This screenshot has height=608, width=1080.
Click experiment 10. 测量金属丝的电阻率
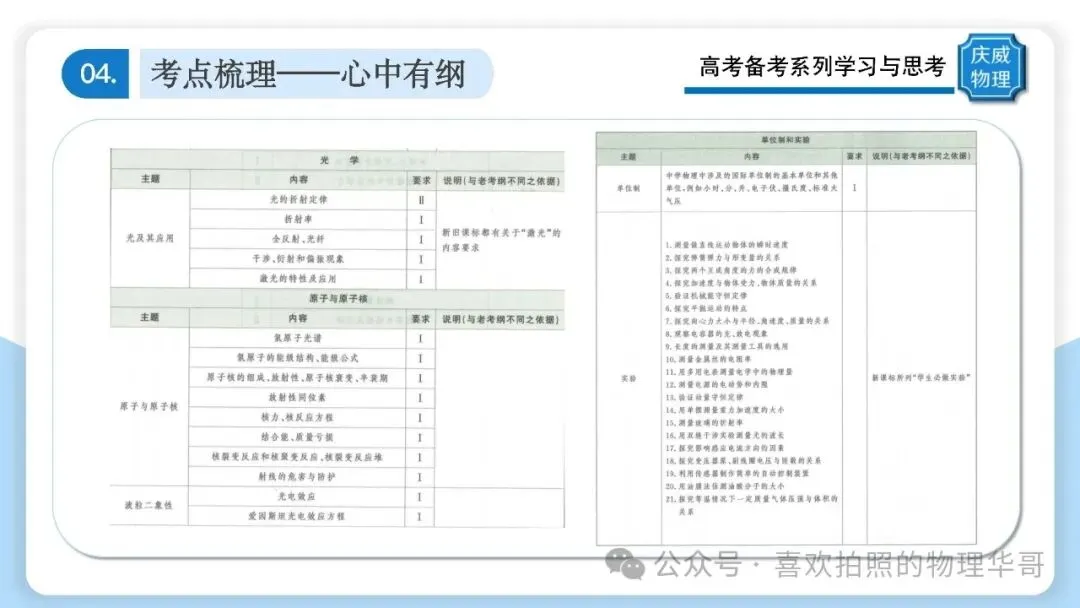pos(708,359)
